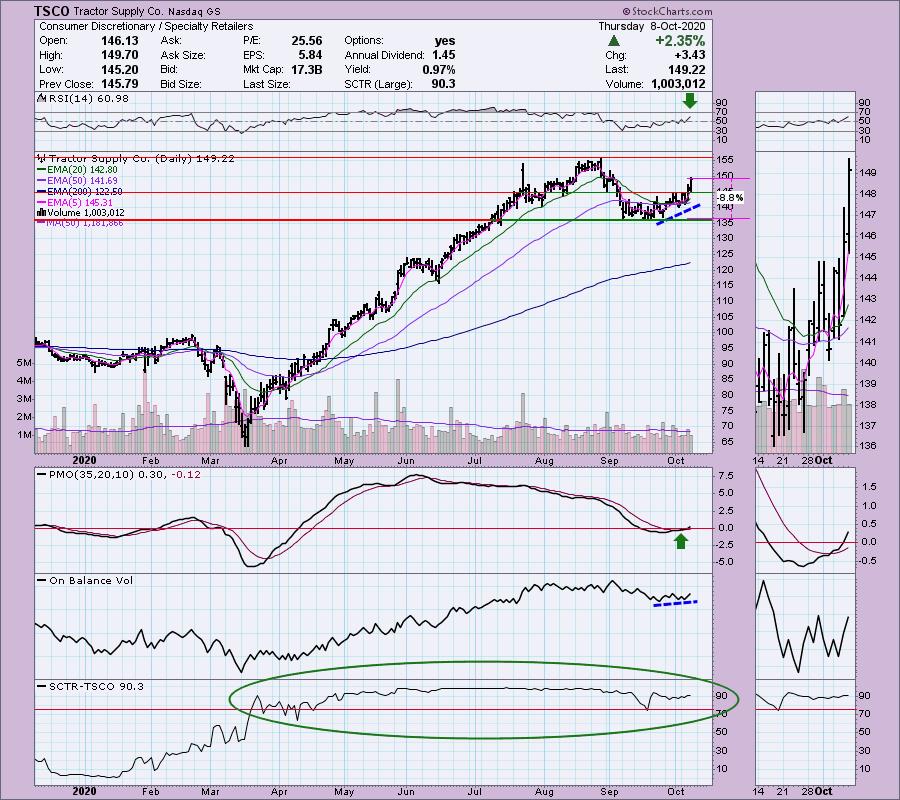Click the Mkt Cap value 17.3B
This screenshot has height=800, width=900.
coord(307,69)
